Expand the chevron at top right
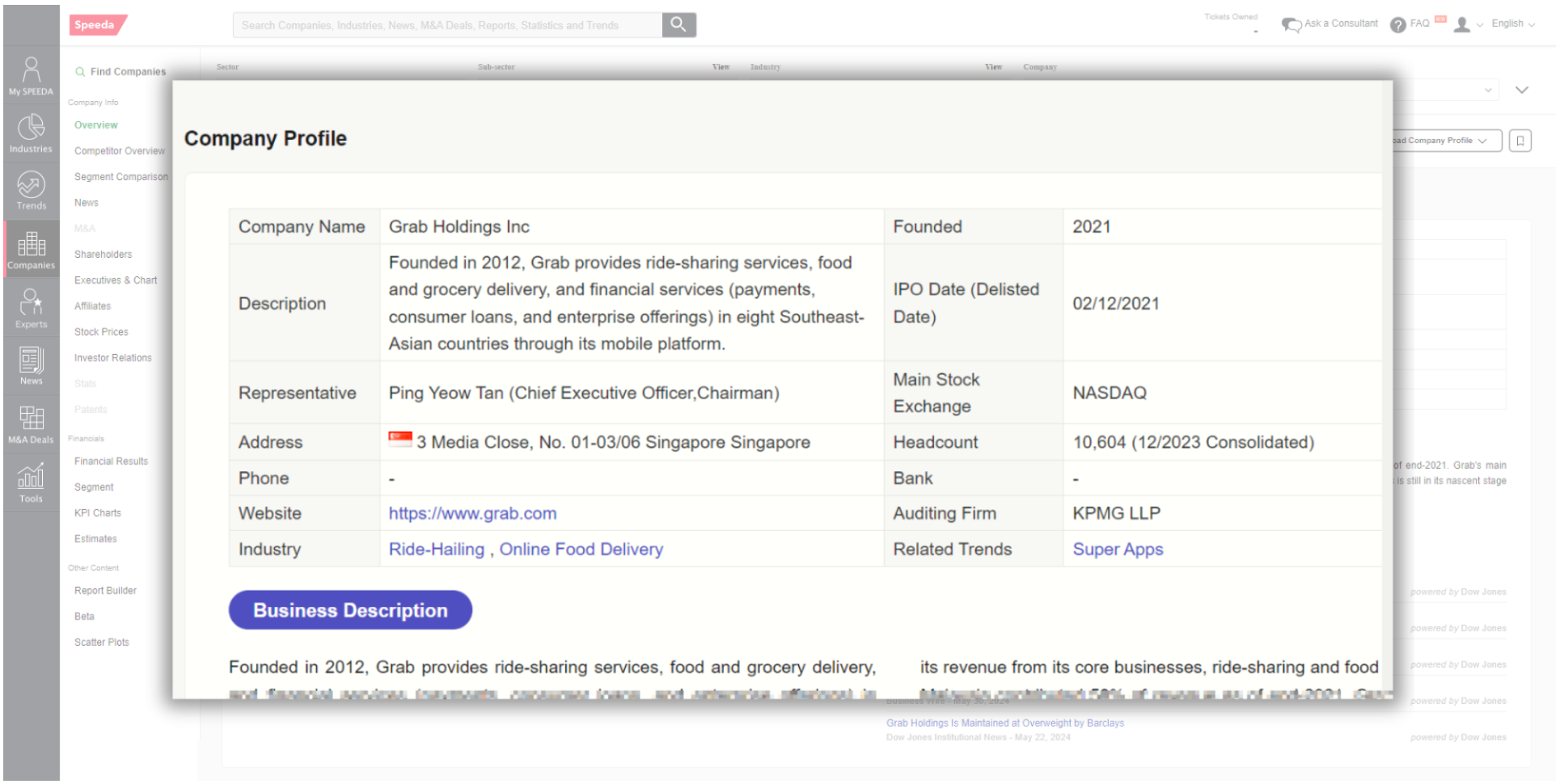The width and height of the screenshot is (1560, 784). (x=1521, y=90)
